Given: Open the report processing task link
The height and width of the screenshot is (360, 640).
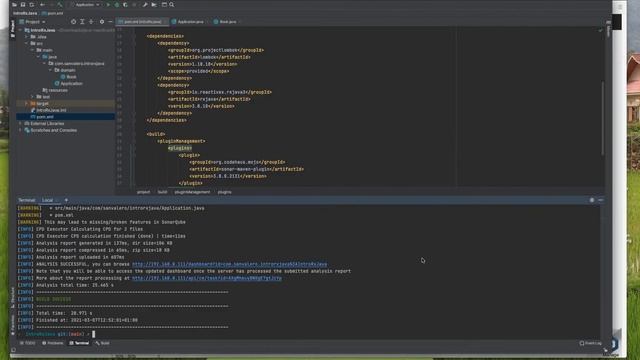Looking at the screenshot, I should [x=207, y=278].
